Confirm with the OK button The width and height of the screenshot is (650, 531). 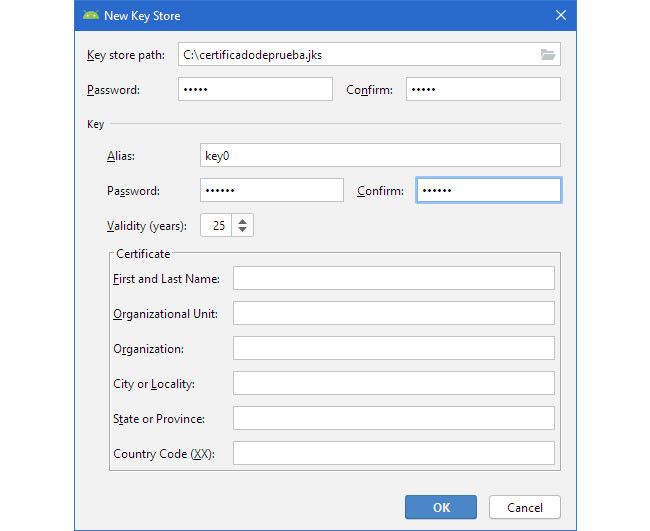(441, 507)
